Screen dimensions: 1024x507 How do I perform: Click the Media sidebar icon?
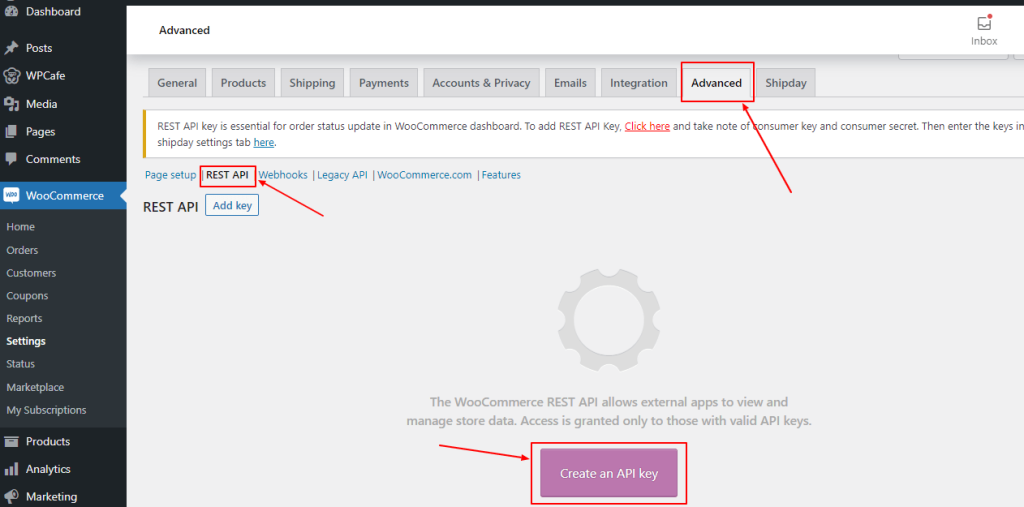point(10,104)
